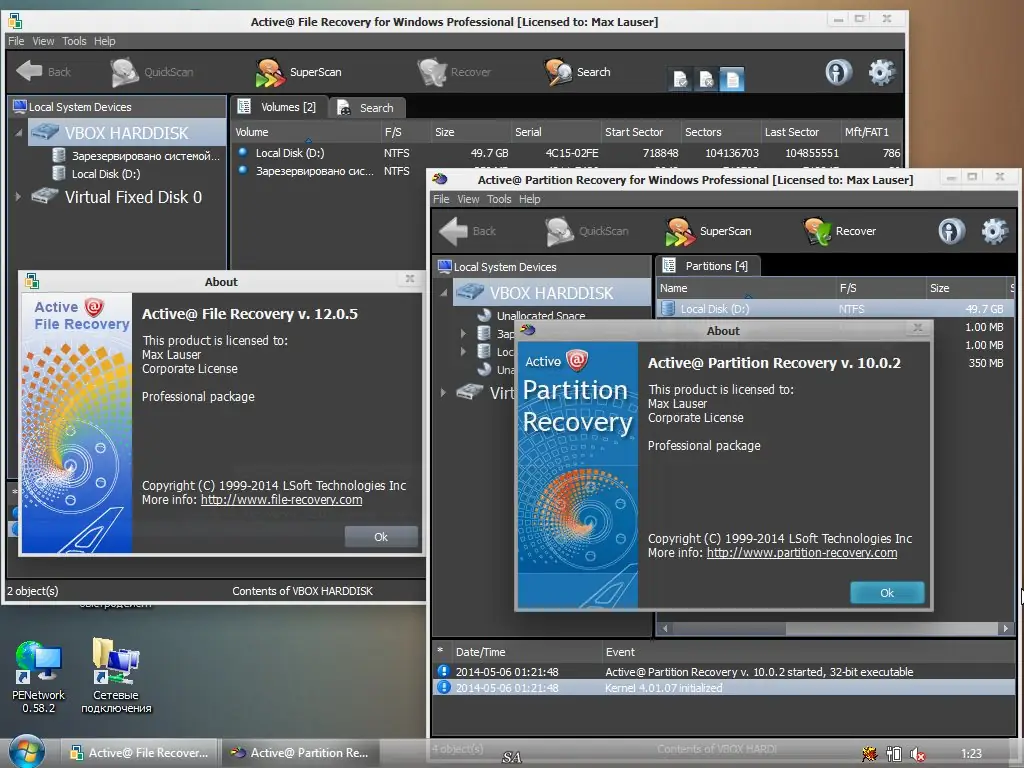Screen dimensions: 1024x768
Task: Start QuickScan in File Recovery window
Action: pyautogui.click(x=152, y=72)
